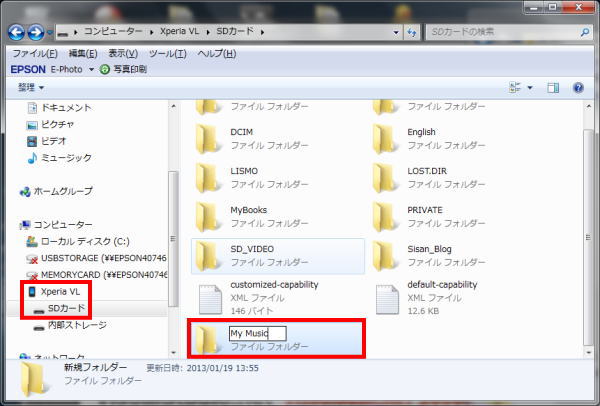Viewport: 600px width, 406px height.
Task: Select the Sisan_Blog folder icon
Action: (x=385, y=256)
